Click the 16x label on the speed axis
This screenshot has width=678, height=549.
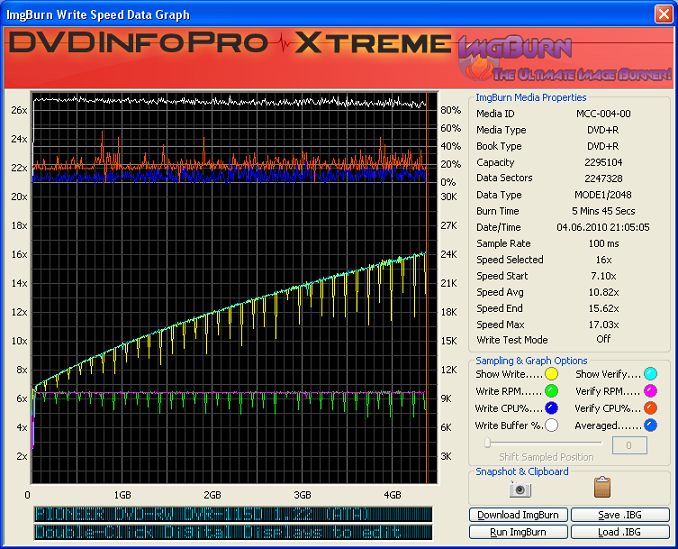click(x=19, y=254)
